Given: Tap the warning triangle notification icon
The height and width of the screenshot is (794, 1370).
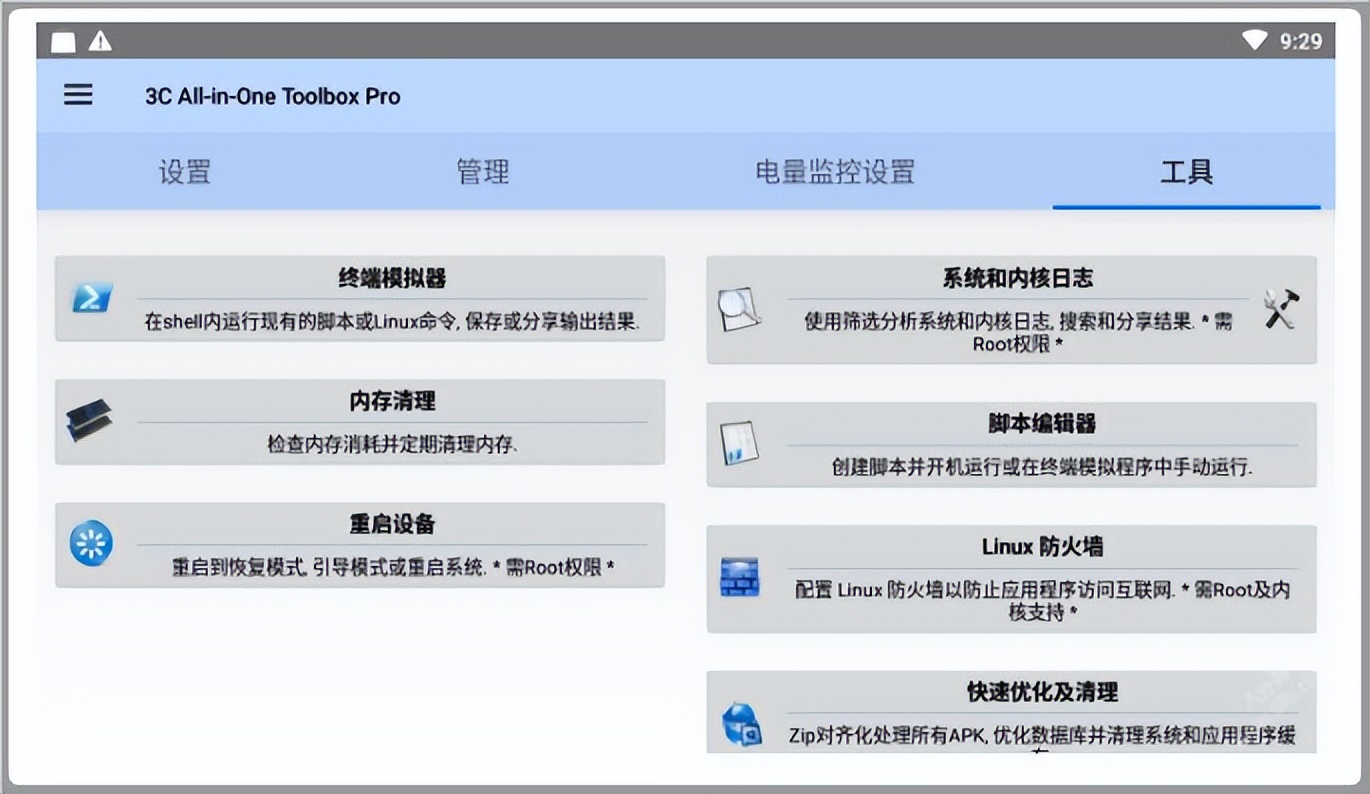Looking at the screenshot, I should pyautogui.click(x=100, y=41).
